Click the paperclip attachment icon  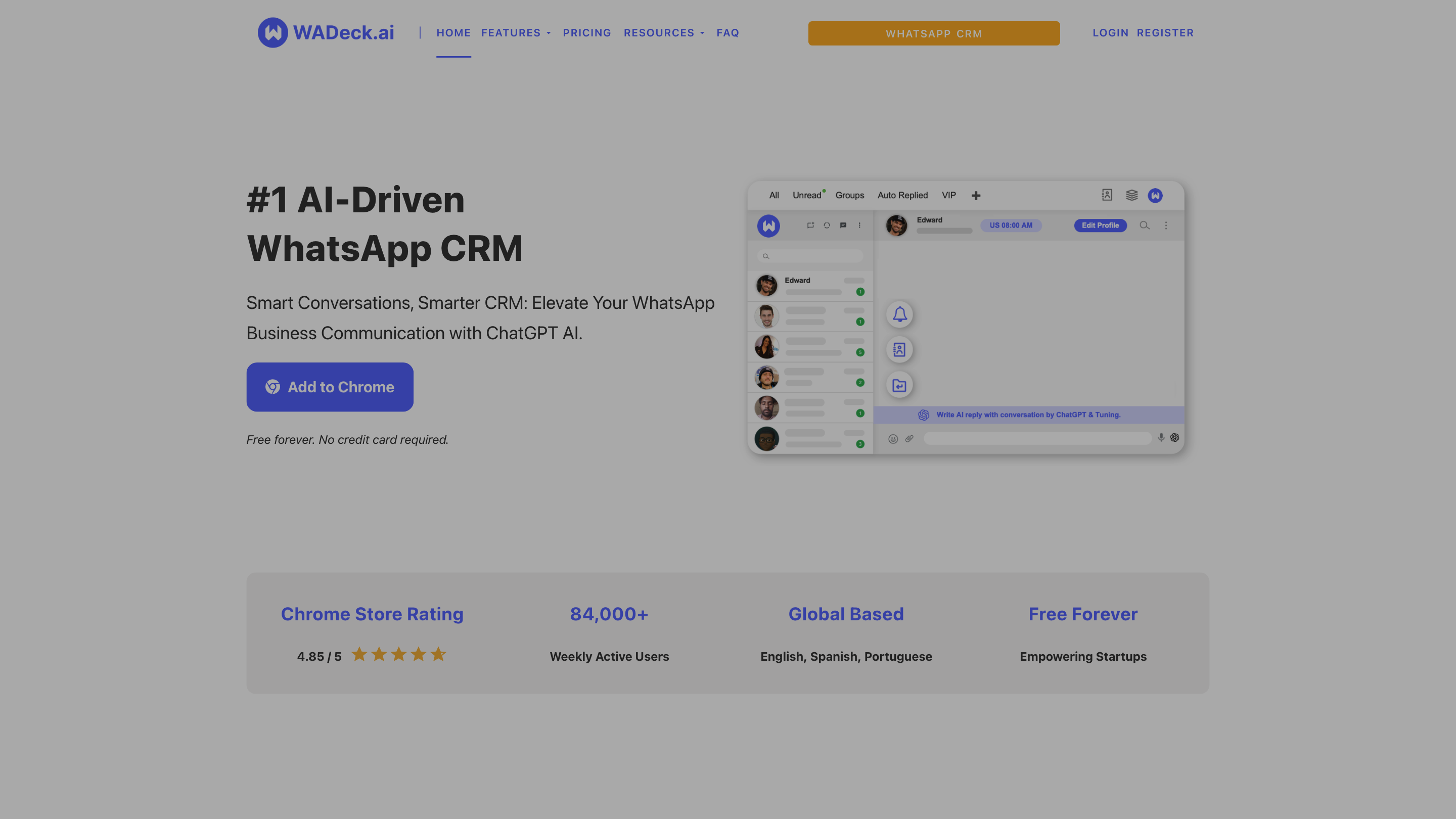click(909, 439)
